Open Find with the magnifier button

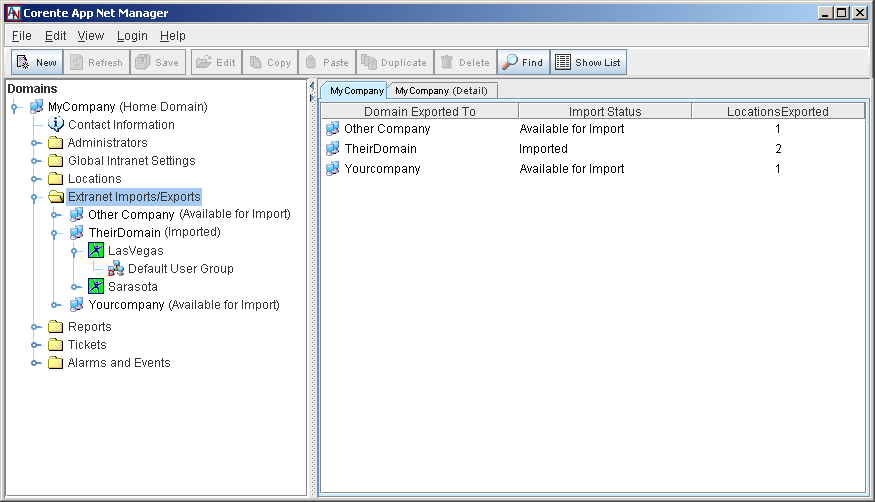tap(523, 62)
